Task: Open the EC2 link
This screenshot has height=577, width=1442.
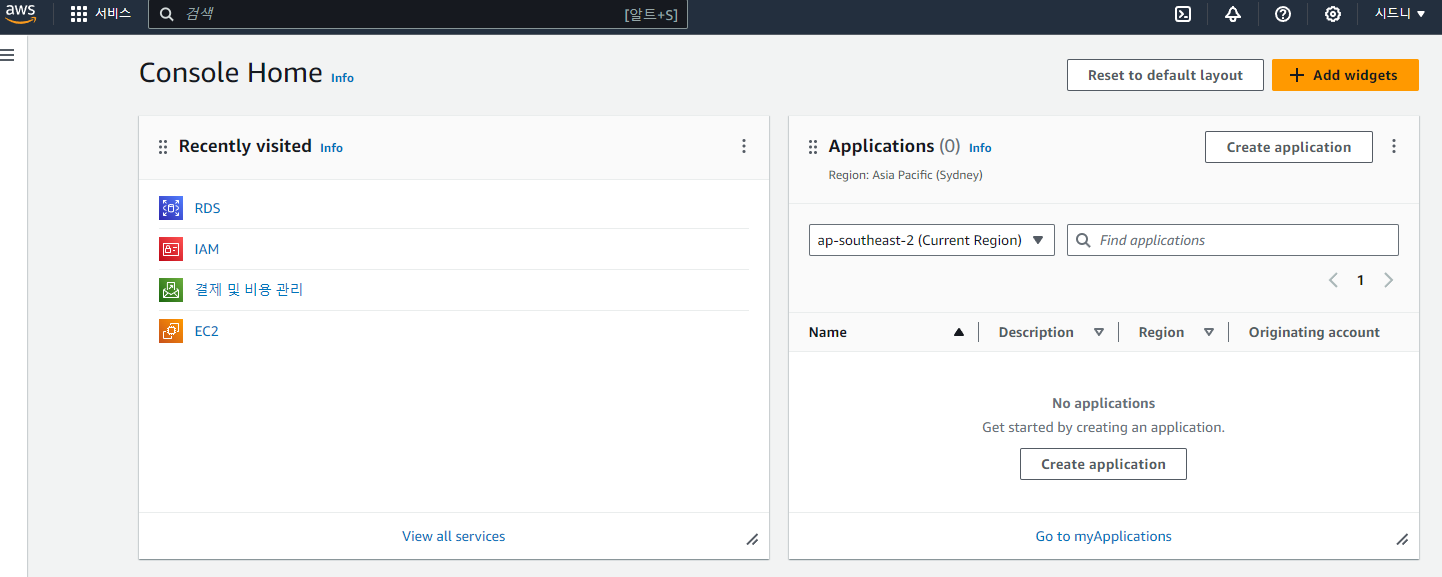Action: pyautogui.click(x=206, y=331)
